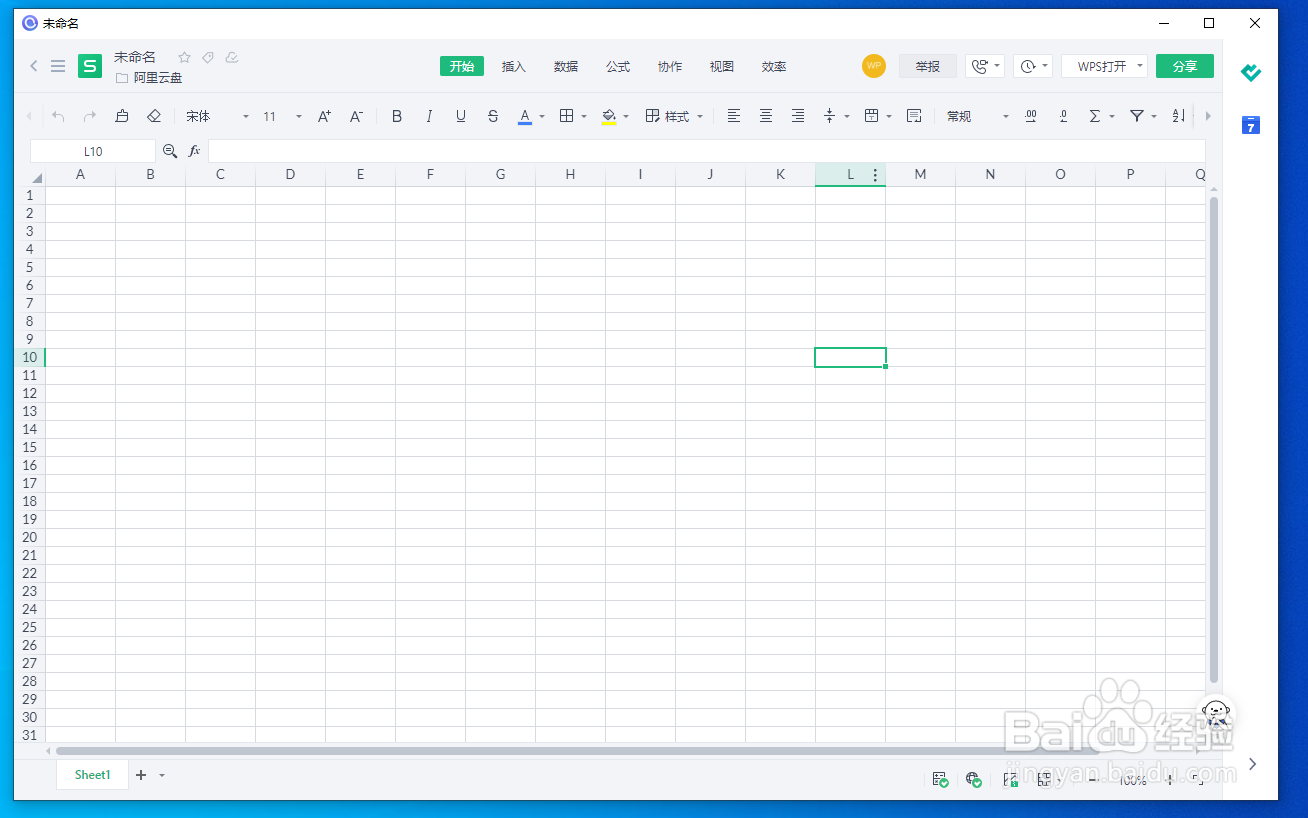Open the font color dropdown arrow

pos(542,117)
